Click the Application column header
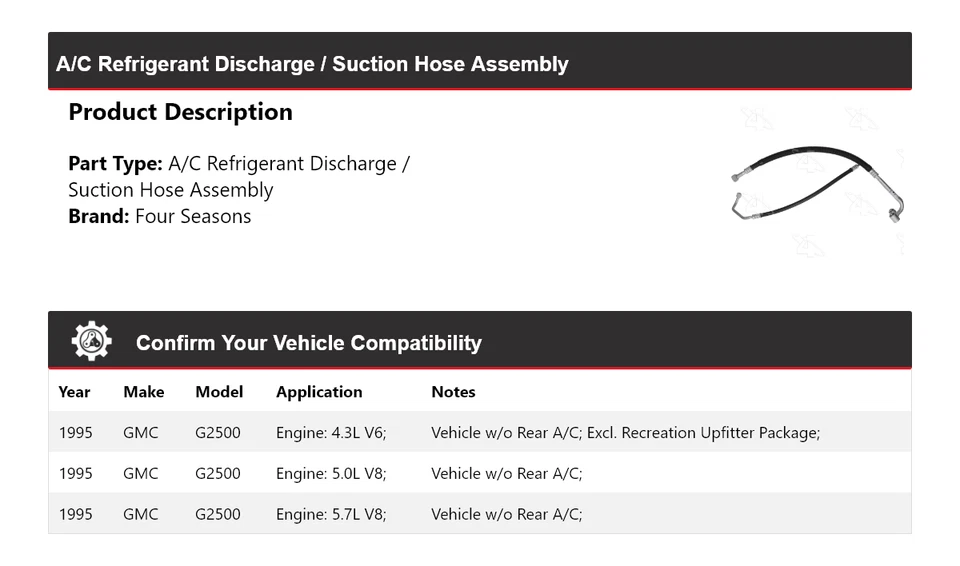960x566 pixels. pos(319,392)
